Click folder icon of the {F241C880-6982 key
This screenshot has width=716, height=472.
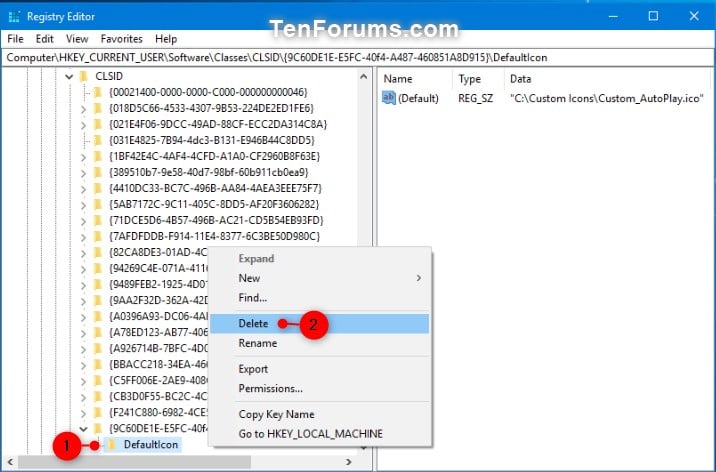(x=98, y=413)
